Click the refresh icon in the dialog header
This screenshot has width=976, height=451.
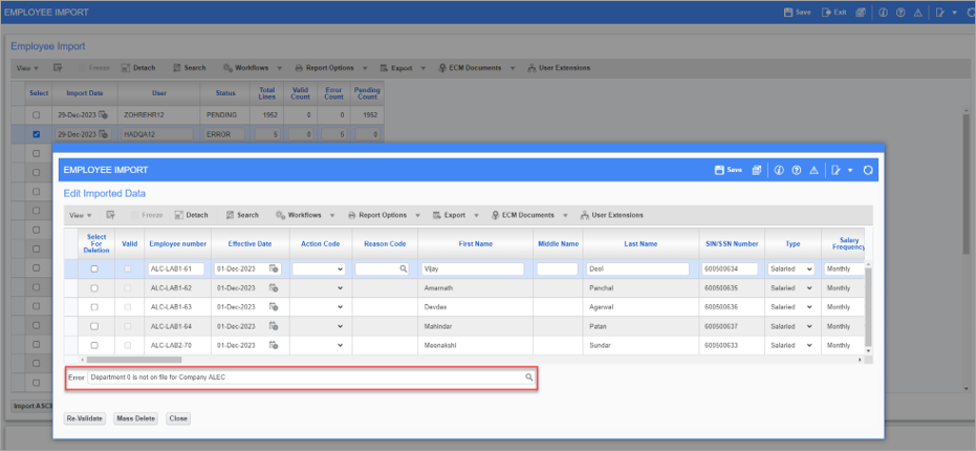tap(868, 170)
